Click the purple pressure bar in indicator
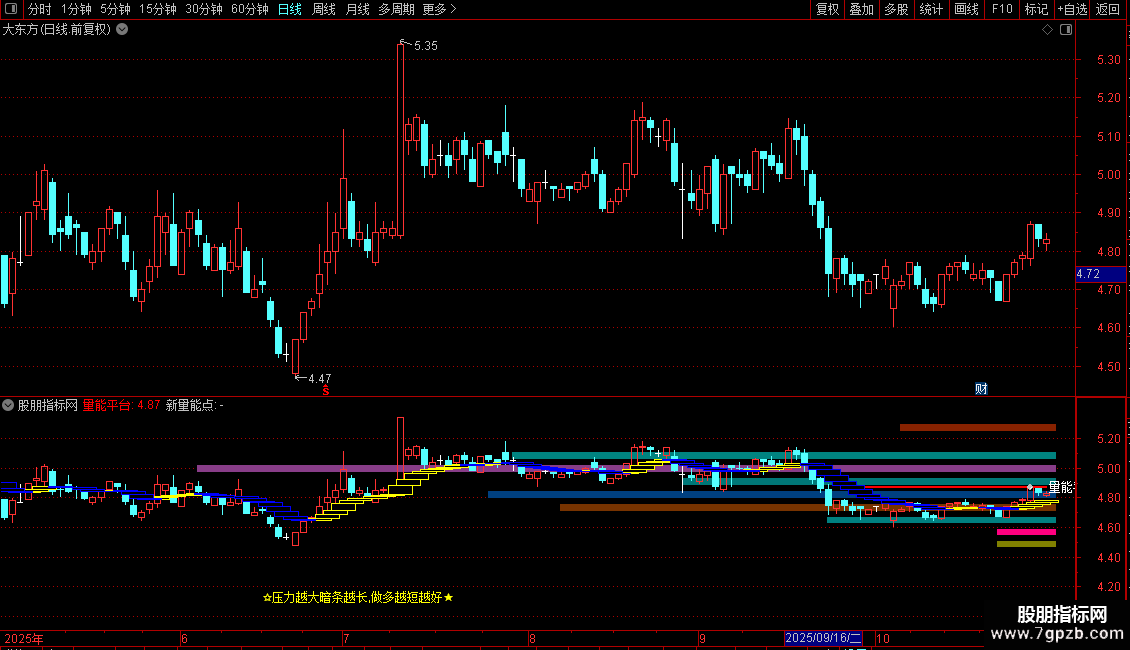The image size is (1130, 650). [x=626, y=468]
